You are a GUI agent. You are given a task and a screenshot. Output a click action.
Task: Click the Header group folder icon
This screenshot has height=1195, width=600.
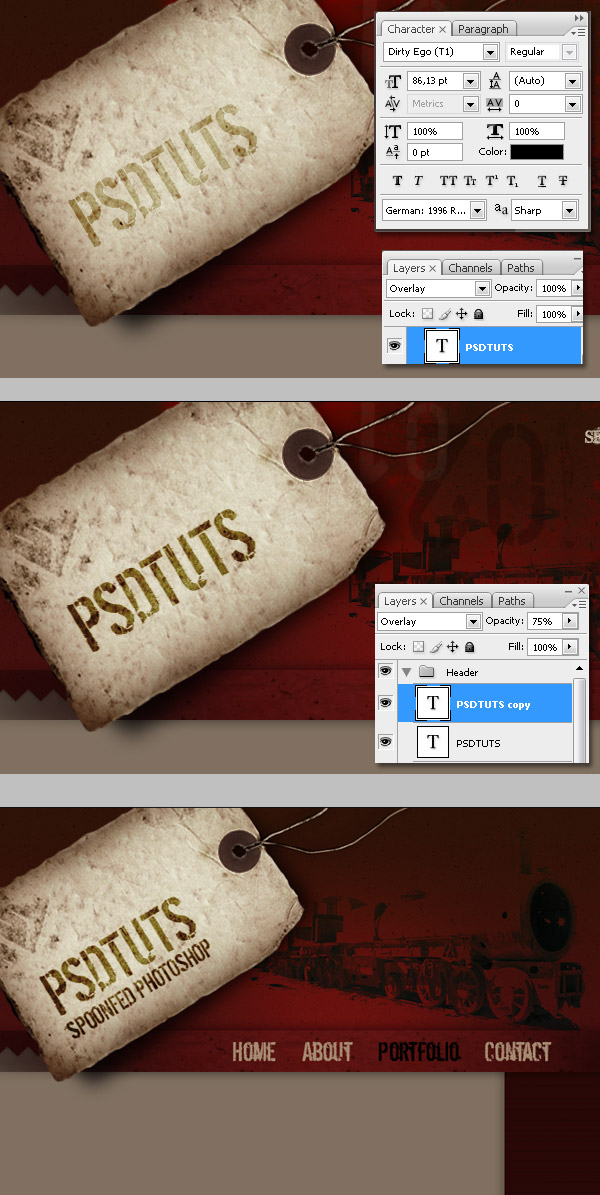coord(427,671)
